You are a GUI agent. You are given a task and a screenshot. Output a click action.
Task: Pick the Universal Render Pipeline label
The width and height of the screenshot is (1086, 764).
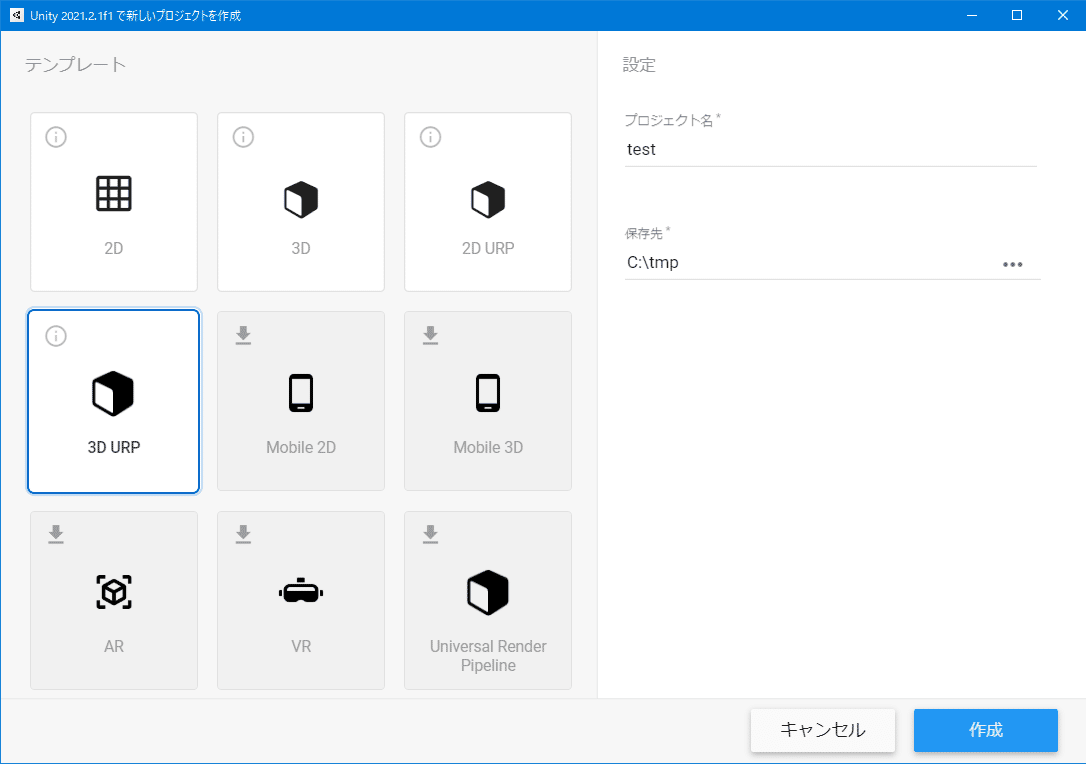pyautogui.click(x=488, y=655)
